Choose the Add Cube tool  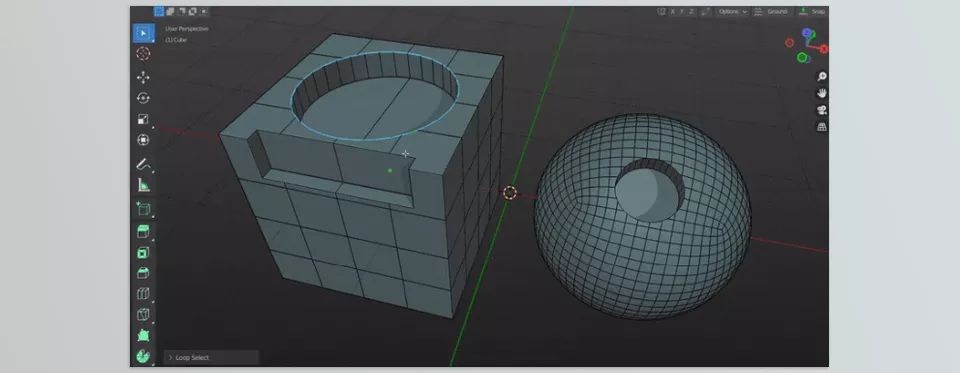point(143,208)
